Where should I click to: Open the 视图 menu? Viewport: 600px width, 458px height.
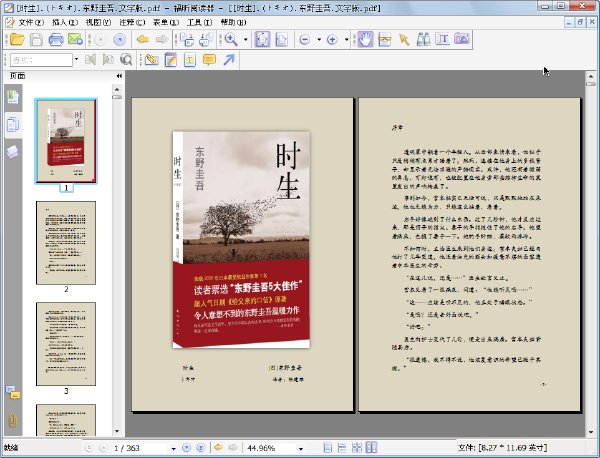tap(98, 23)
